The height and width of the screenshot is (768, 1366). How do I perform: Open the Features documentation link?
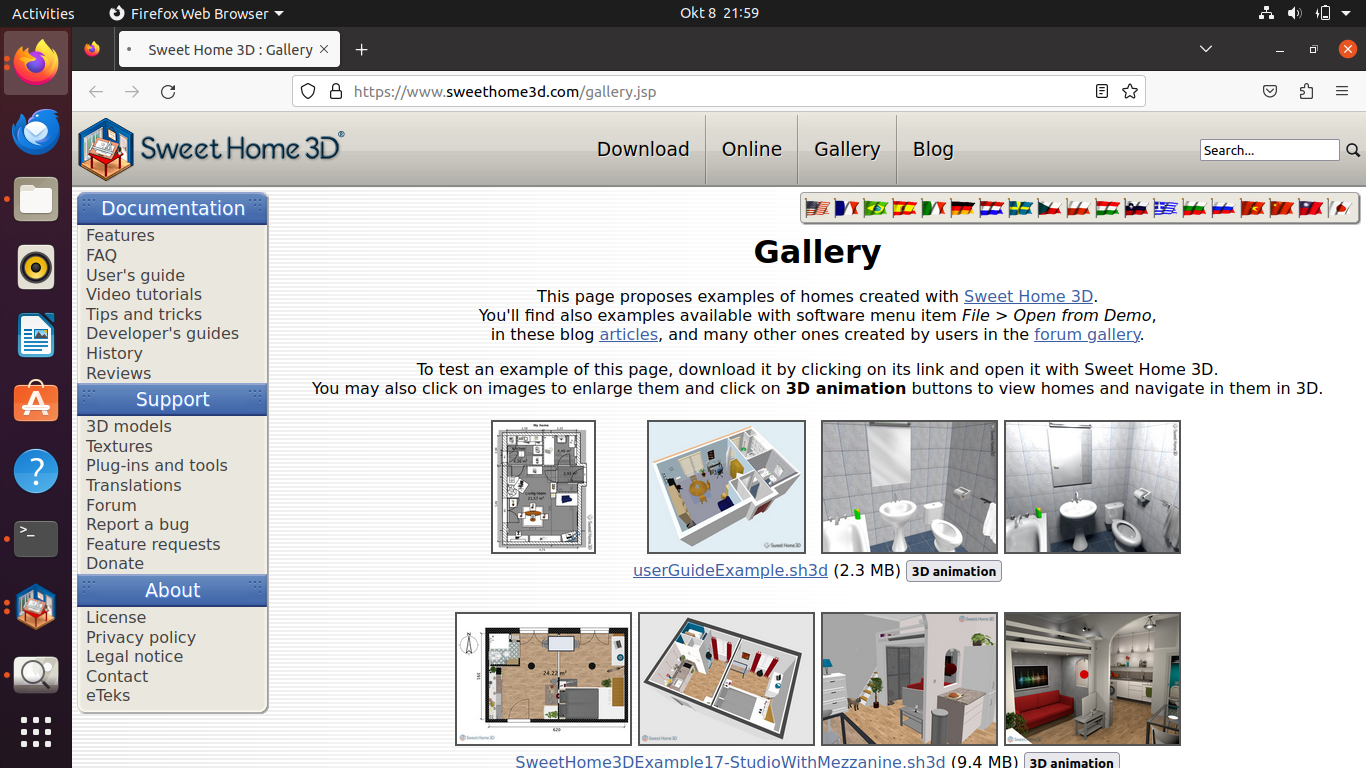pyautogui.click(x=120, y=235)
